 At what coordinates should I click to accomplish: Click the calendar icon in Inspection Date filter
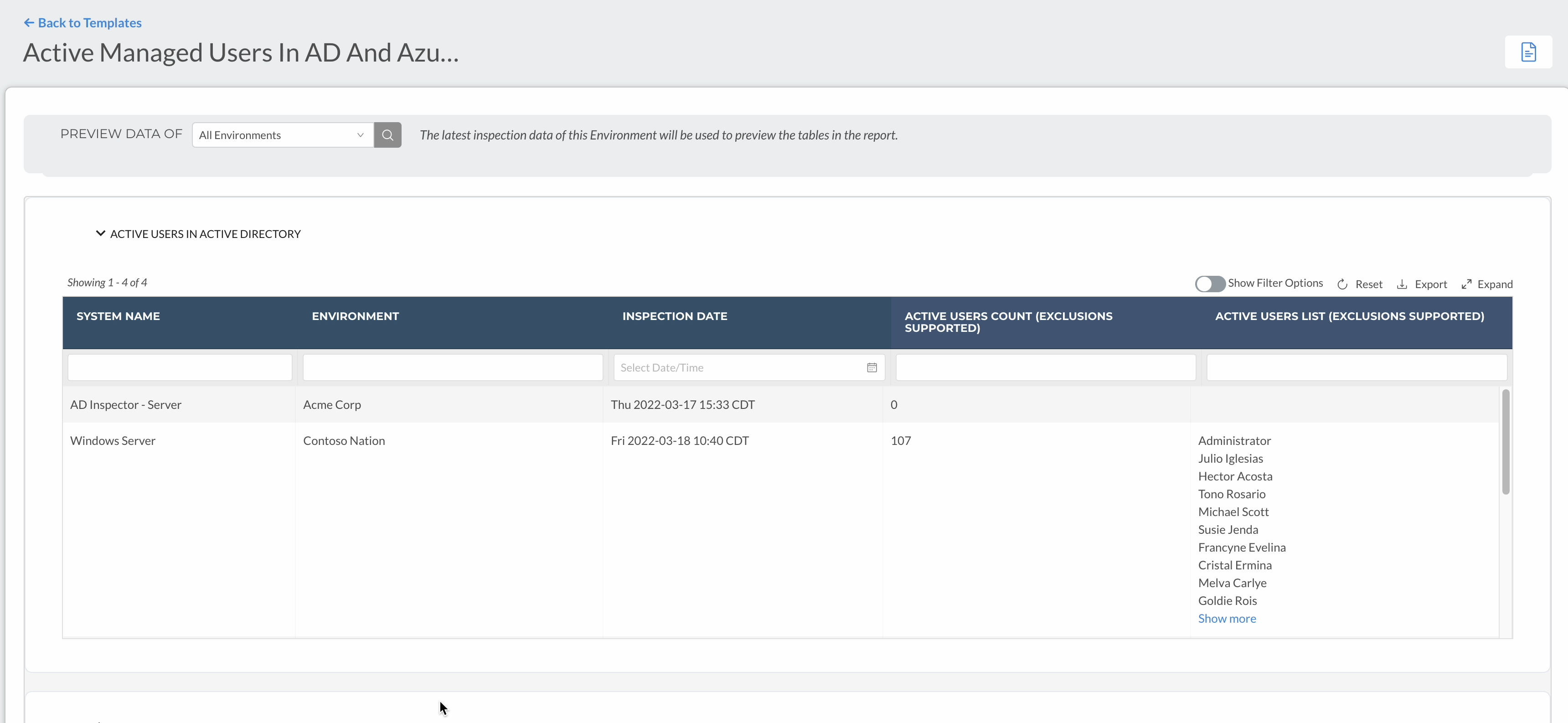click(x=872, y=367)
